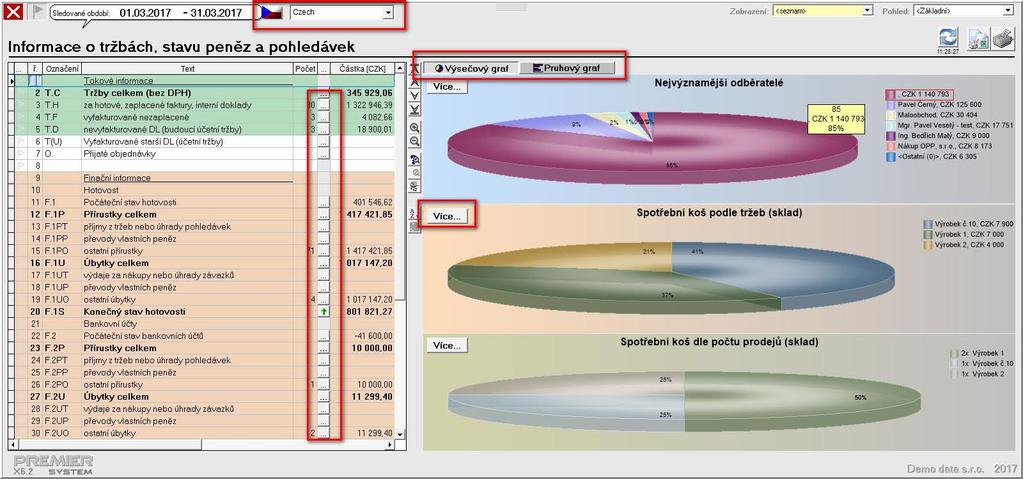Image resolution: width=1023 pixels, height=479 pixels.
Task: Click the Označení column header
Action: [63, 69]
